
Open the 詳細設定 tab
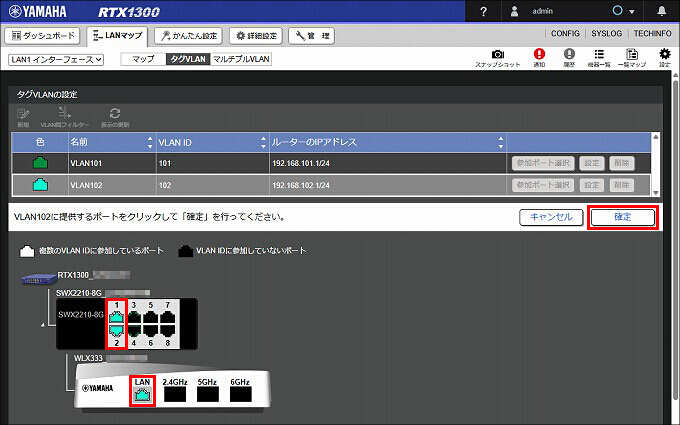tap(256, 36)
